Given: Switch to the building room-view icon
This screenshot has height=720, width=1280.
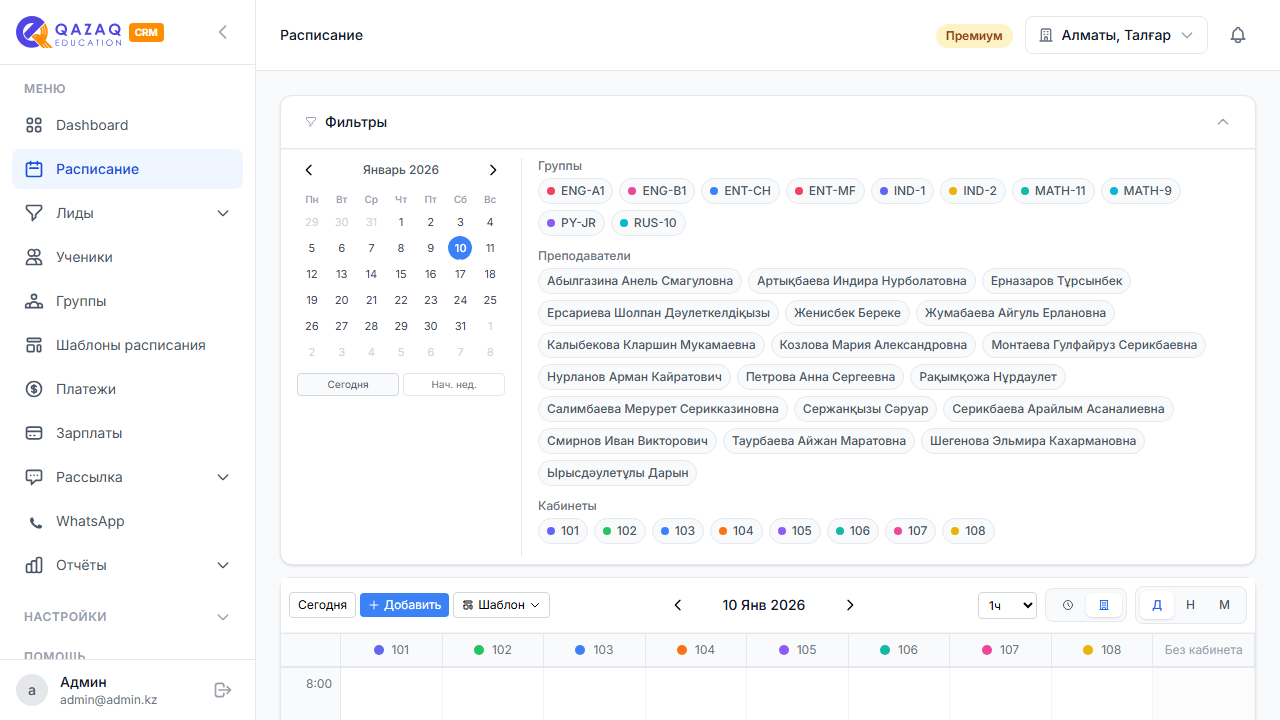Looking at the screenshot, I should tap(1104, 605).
